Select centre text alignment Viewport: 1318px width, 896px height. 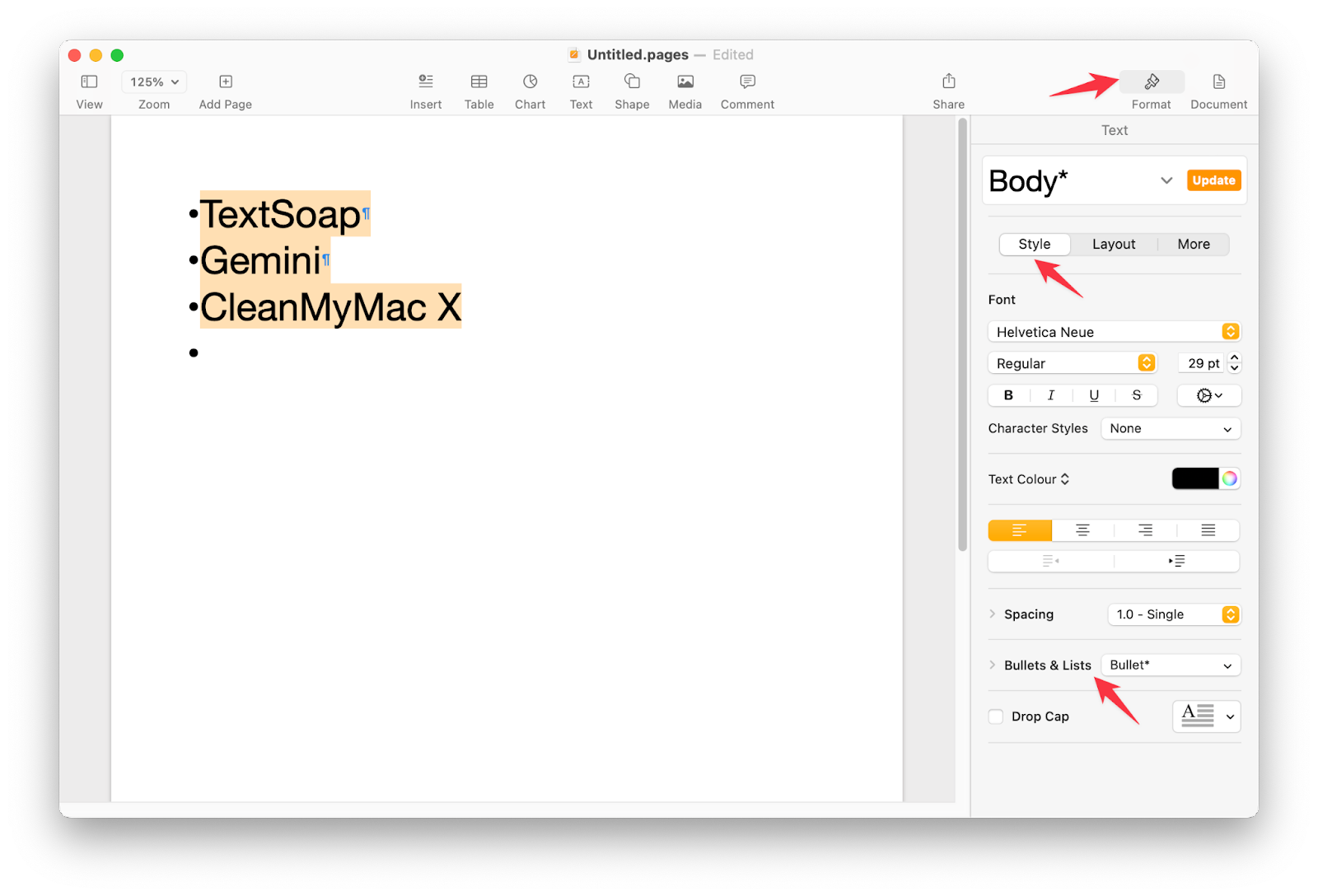point(1082,530)
